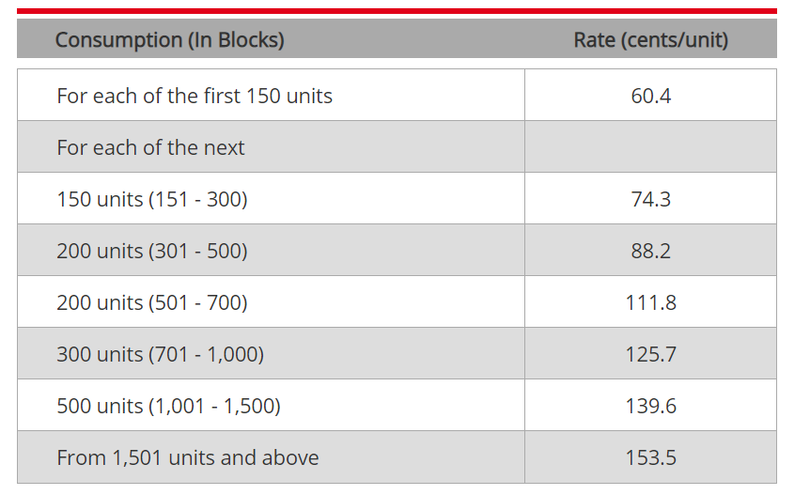Click the red bar above the table header

click(x=397, y=11)
